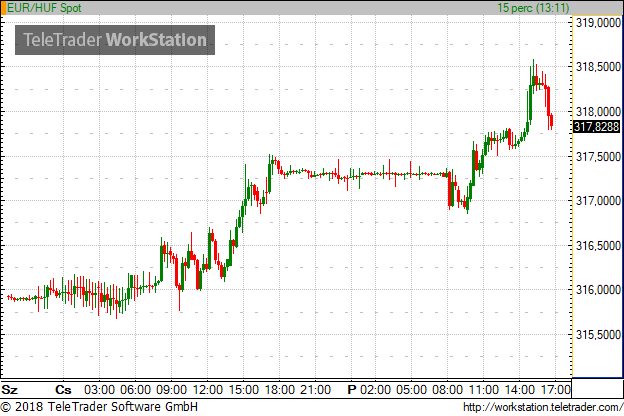Click the 02:00 time axis label
624x416 pixels.
point(375,389)
